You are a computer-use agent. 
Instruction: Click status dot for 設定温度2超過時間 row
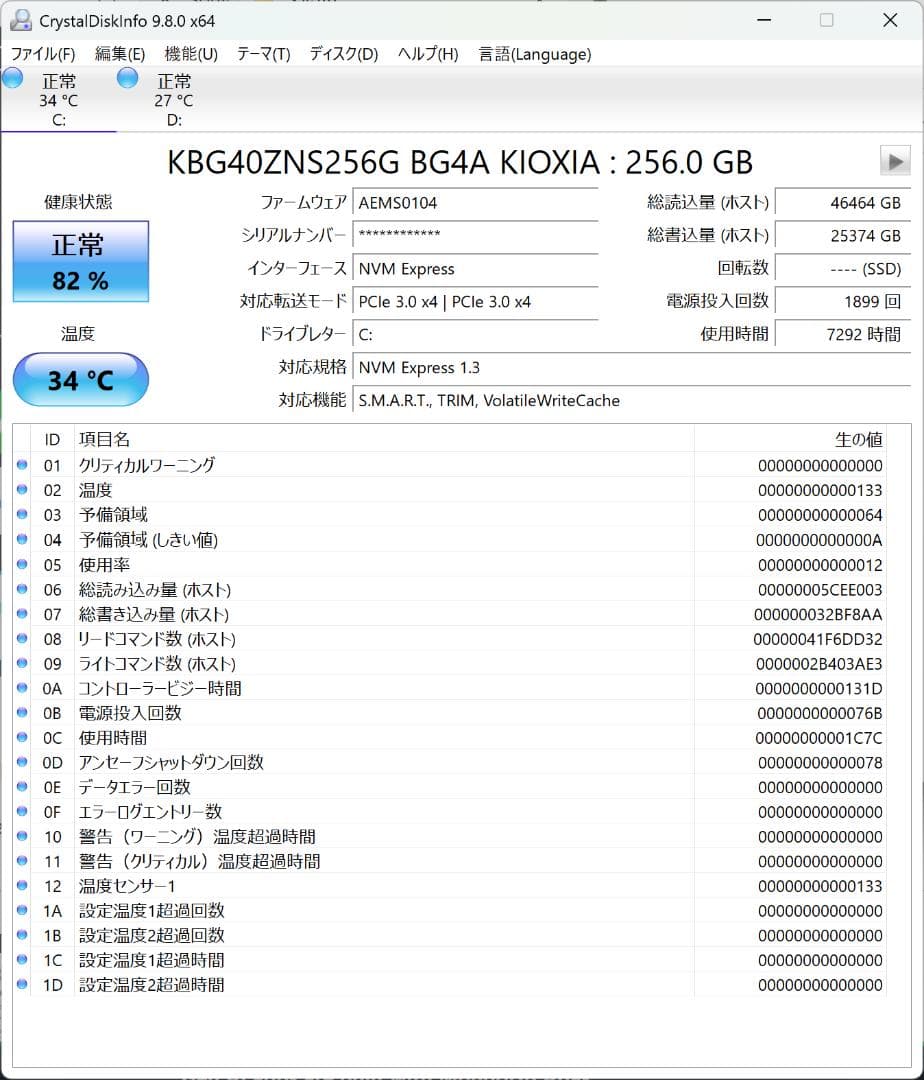click(22, 985)
